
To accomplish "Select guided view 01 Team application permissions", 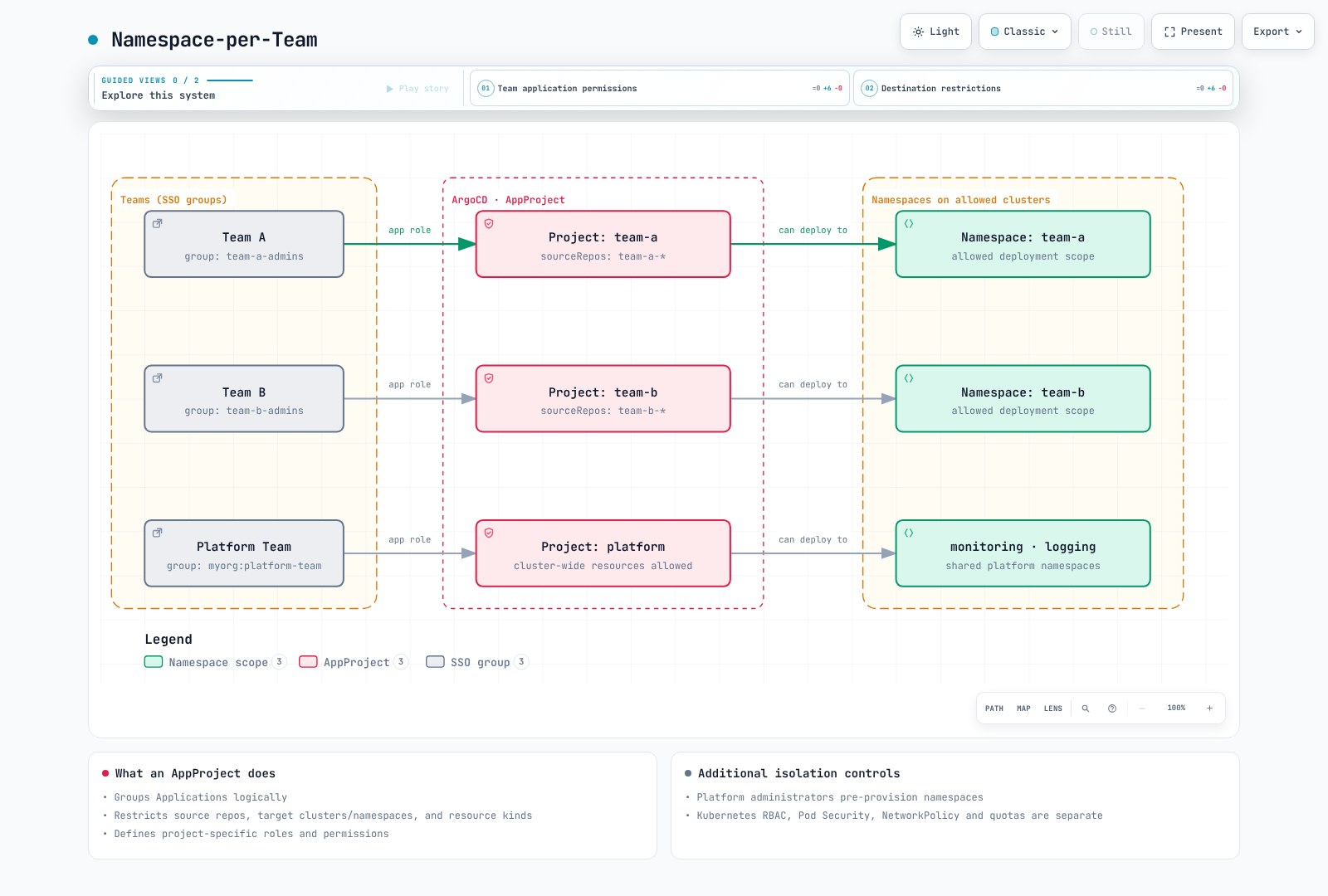I will (x=660, y=88).
